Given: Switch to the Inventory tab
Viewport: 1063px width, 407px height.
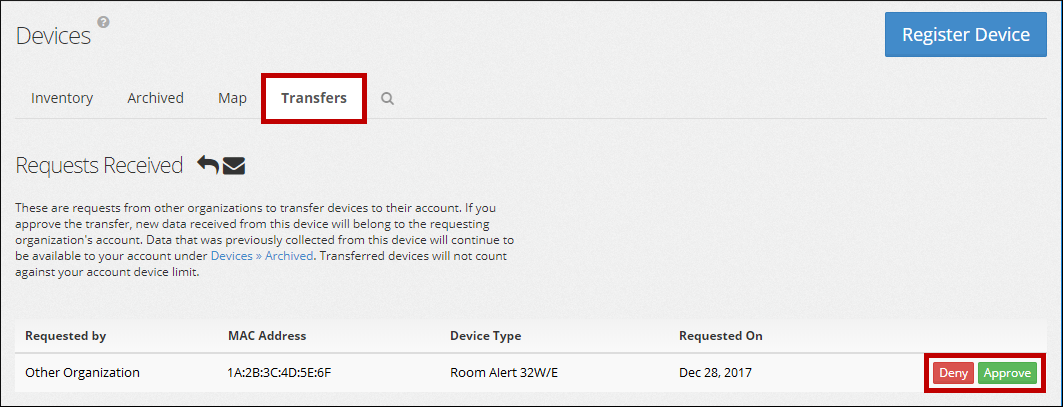Looking at the screenshot, I should [62, 98].
